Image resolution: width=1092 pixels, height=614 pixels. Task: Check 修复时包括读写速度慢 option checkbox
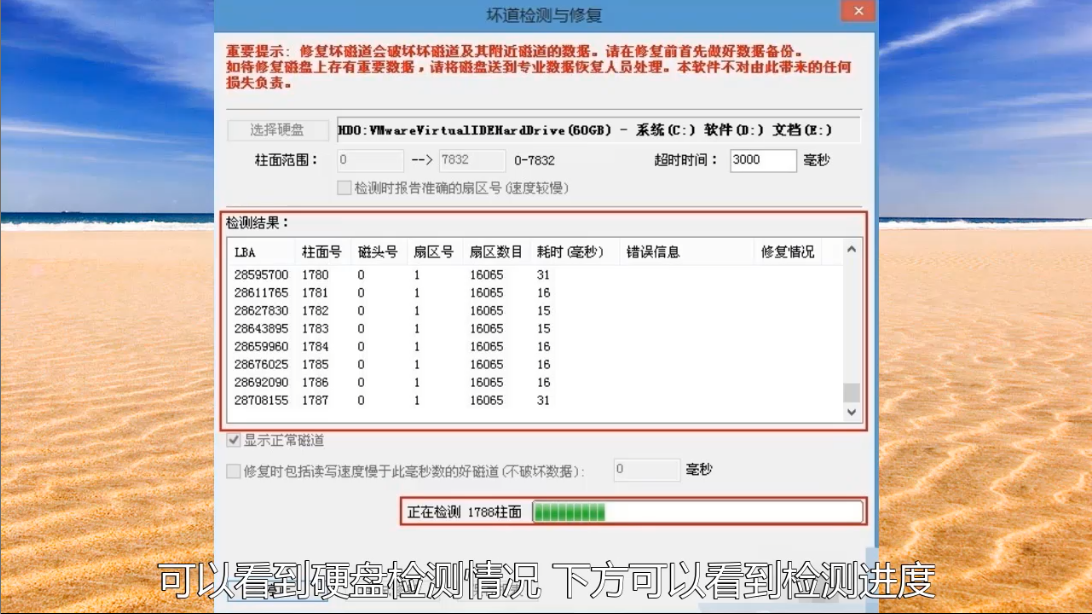click(x=234, y=471)
